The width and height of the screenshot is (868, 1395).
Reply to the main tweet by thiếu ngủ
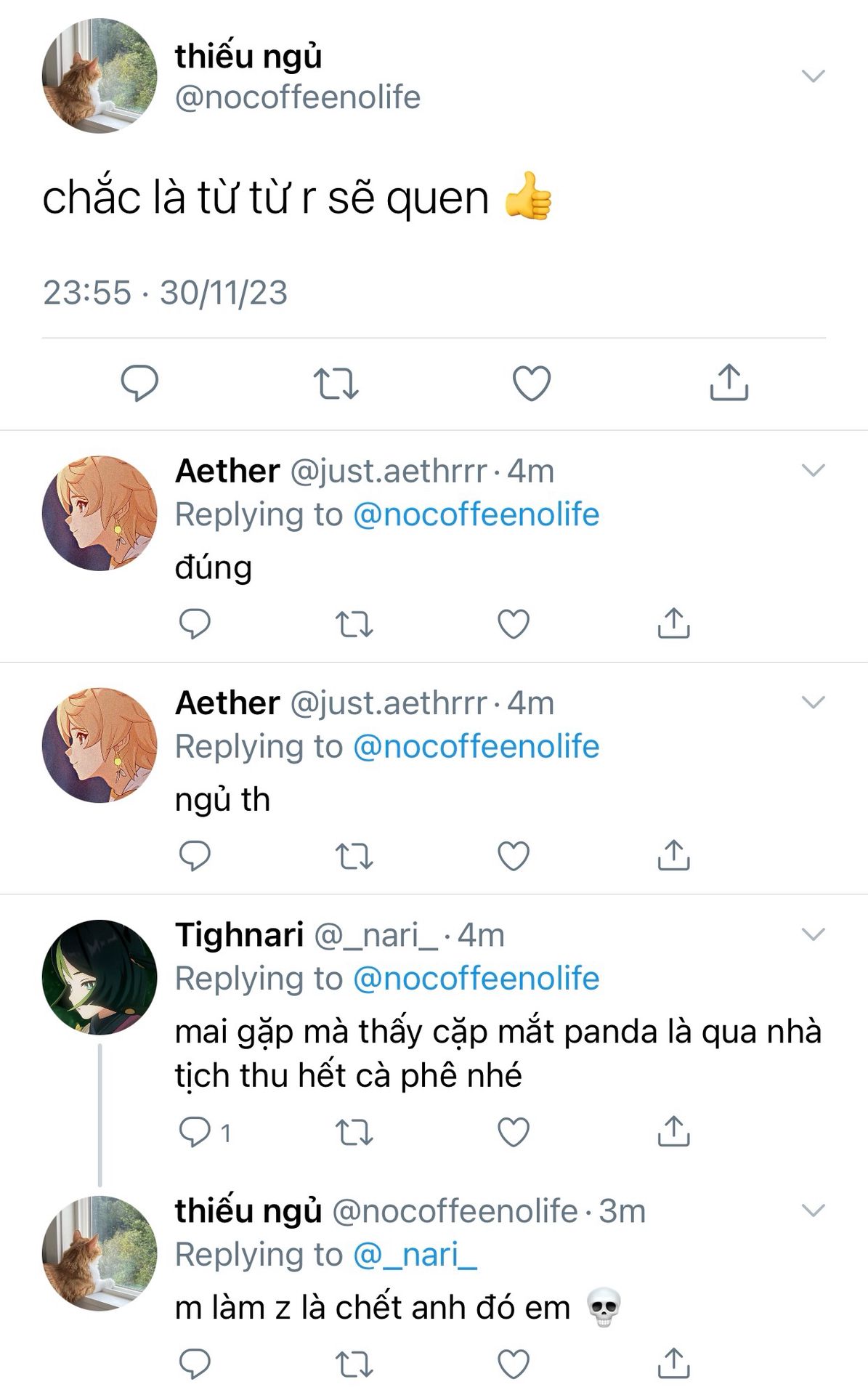pos(139,383)
